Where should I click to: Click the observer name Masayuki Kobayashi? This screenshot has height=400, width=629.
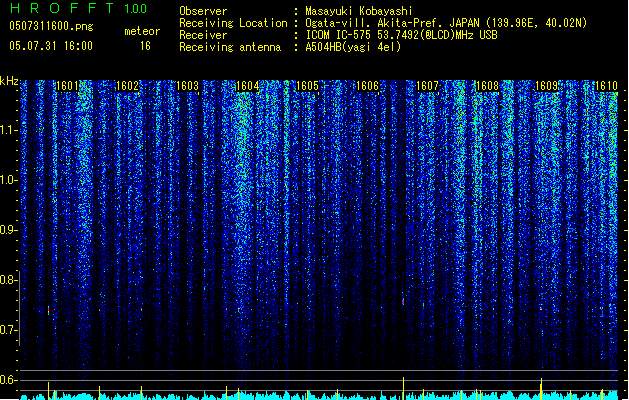359,11
